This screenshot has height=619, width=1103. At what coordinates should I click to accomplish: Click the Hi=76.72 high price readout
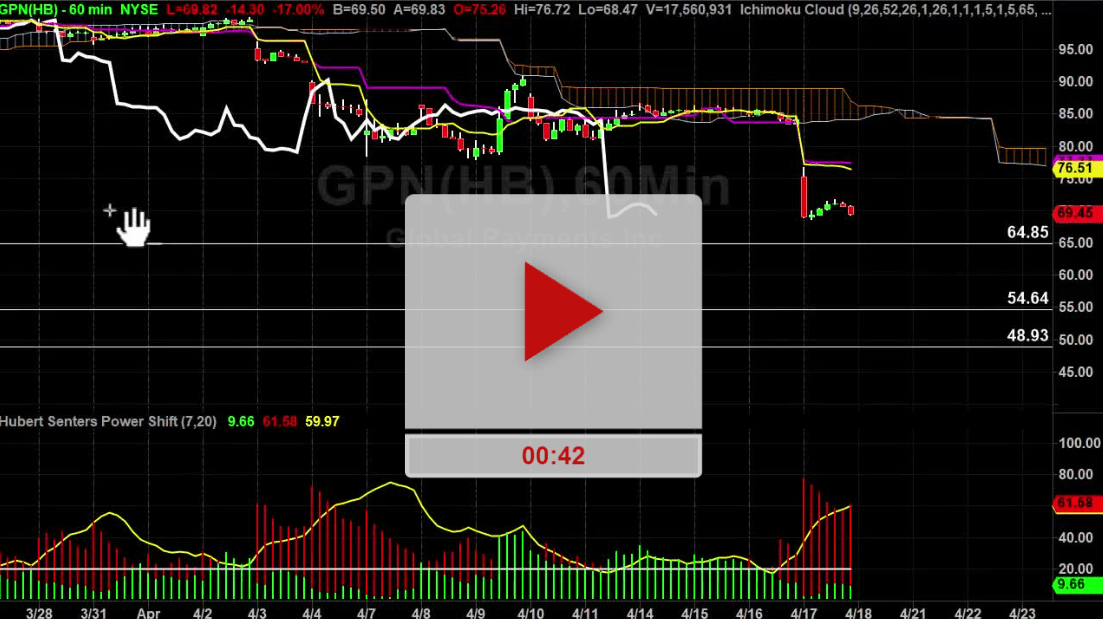click(x=542, y=10)
